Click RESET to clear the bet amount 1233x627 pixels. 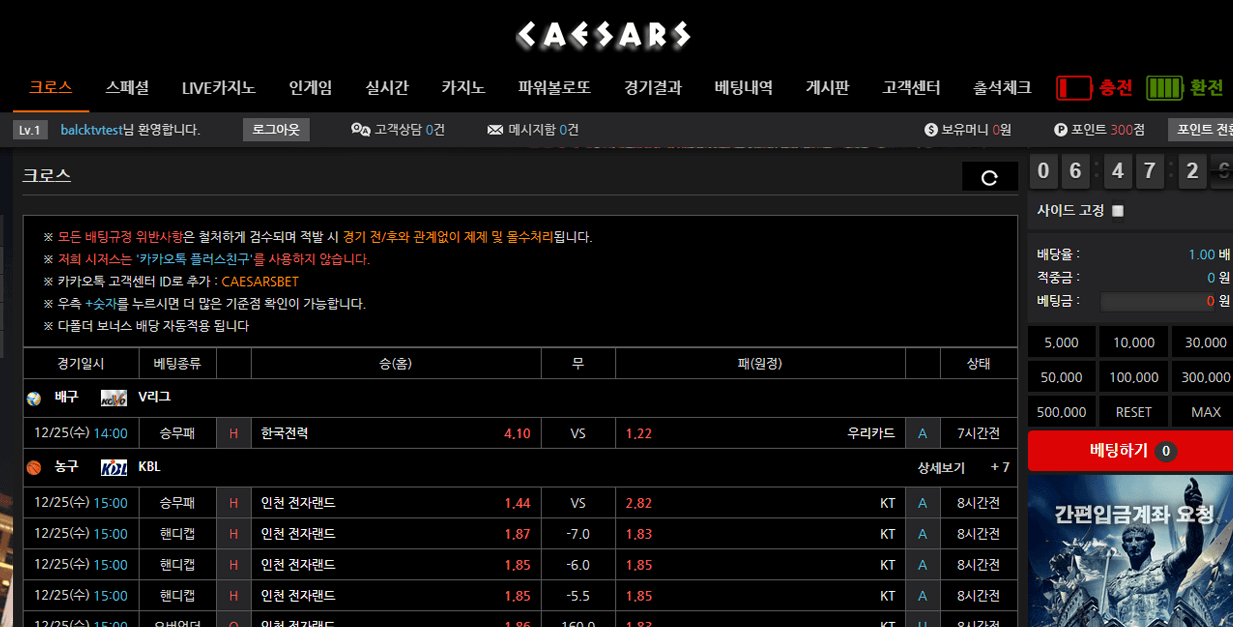point(1134,412)
